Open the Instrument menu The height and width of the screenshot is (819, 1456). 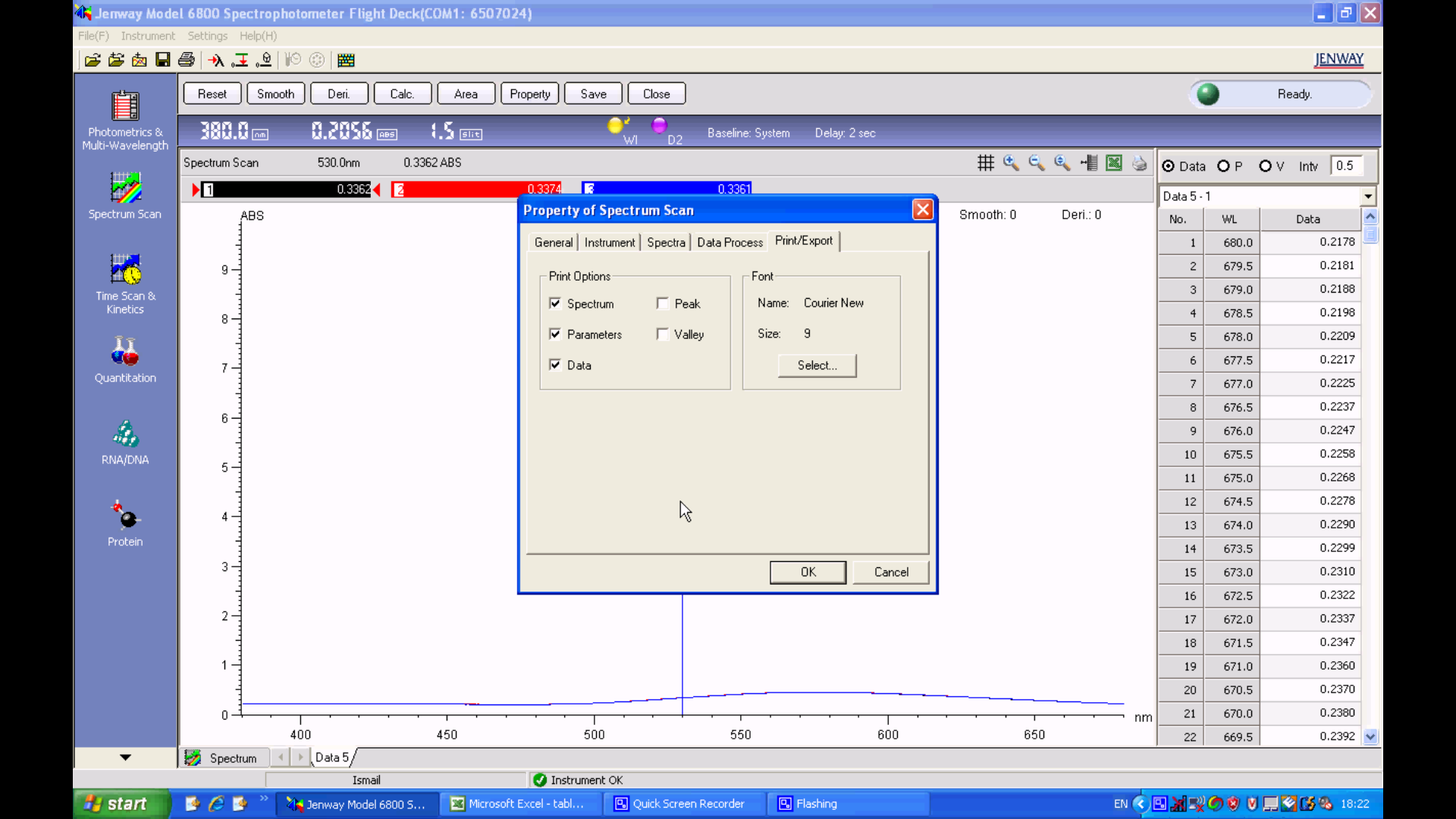pyautogui.click(x=147, y=36)
